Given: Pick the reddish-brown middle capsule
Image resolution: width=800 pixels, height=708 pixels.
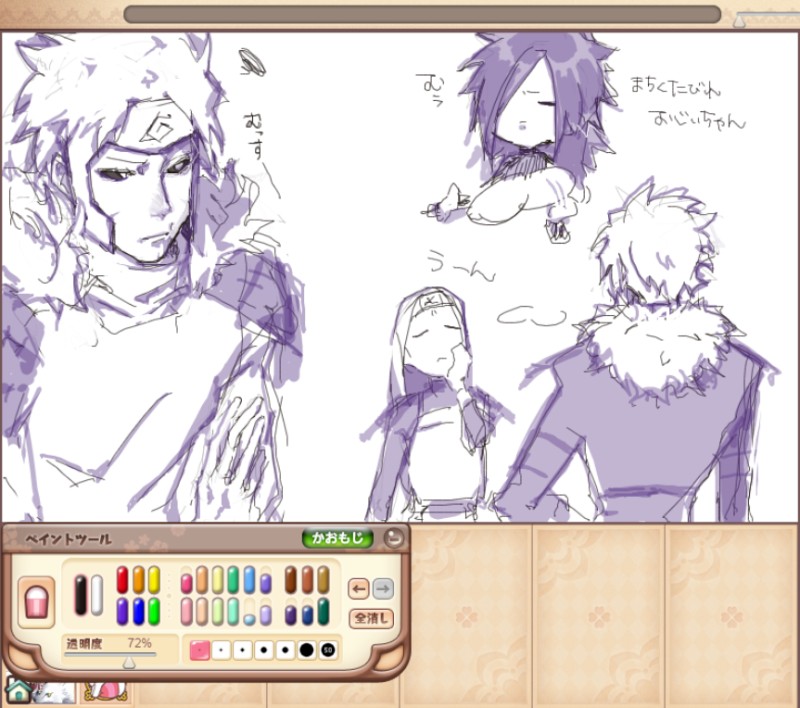Looking at the screenshot, I should (307, 580).
